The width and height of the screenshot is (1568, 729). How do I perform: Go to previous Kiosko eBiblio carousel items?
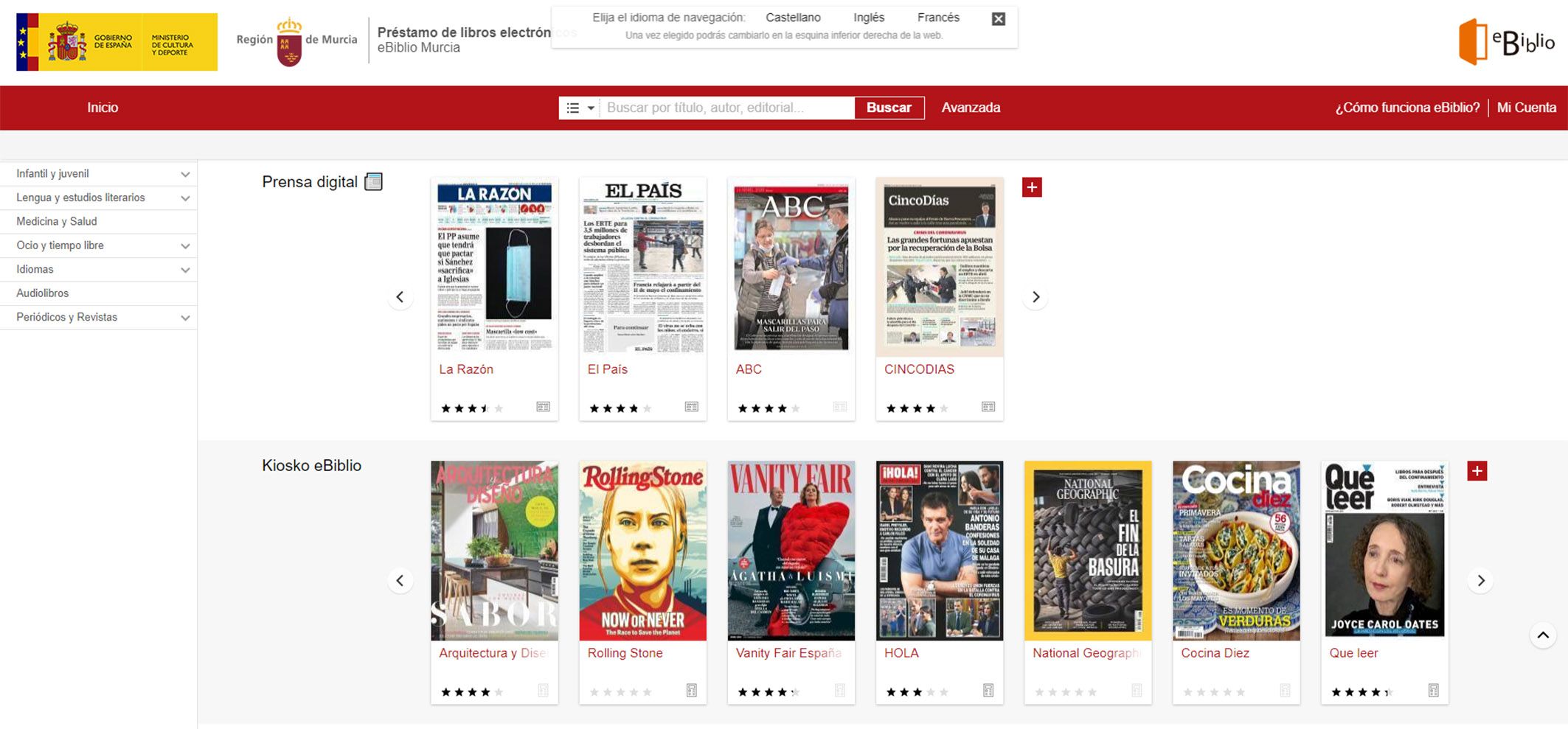[400, 581]
